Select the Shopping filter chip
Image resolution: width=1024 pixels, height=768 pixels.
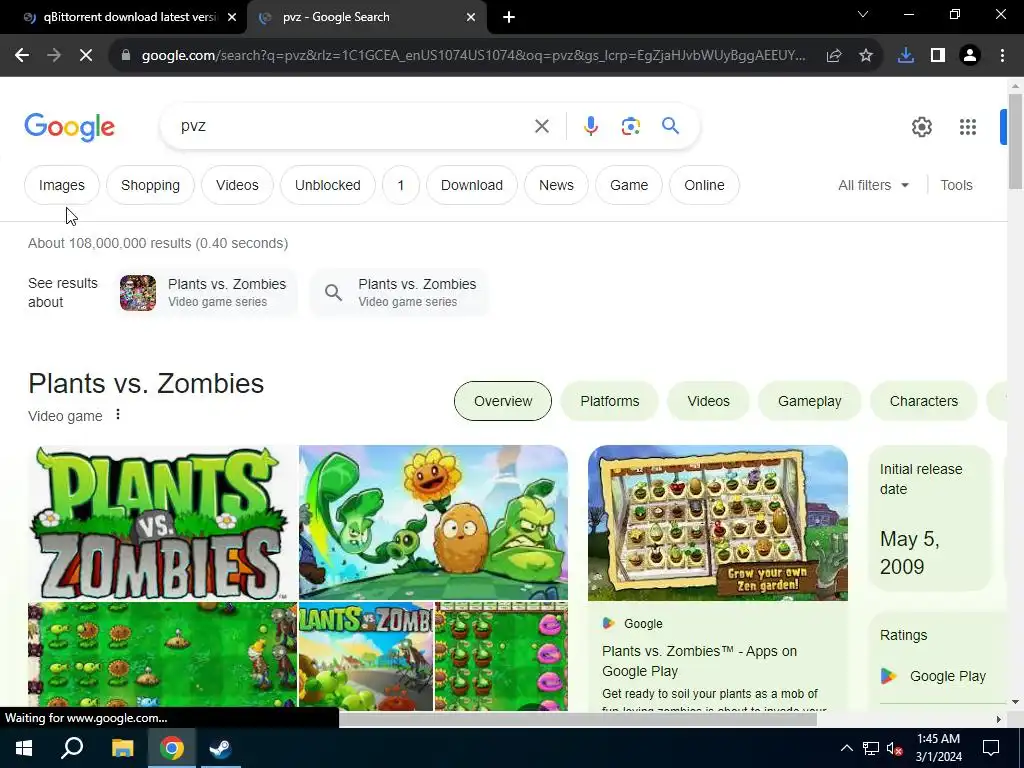[150, 185]
